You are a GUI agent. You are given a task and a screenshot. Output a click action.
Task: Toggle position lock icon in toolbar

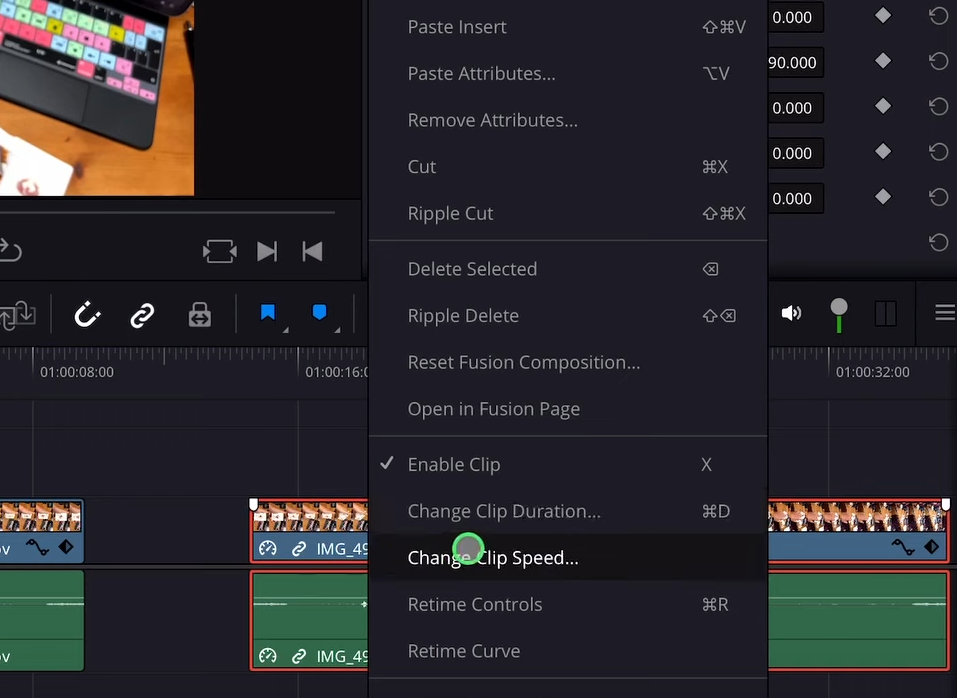(x=200, y=315)
